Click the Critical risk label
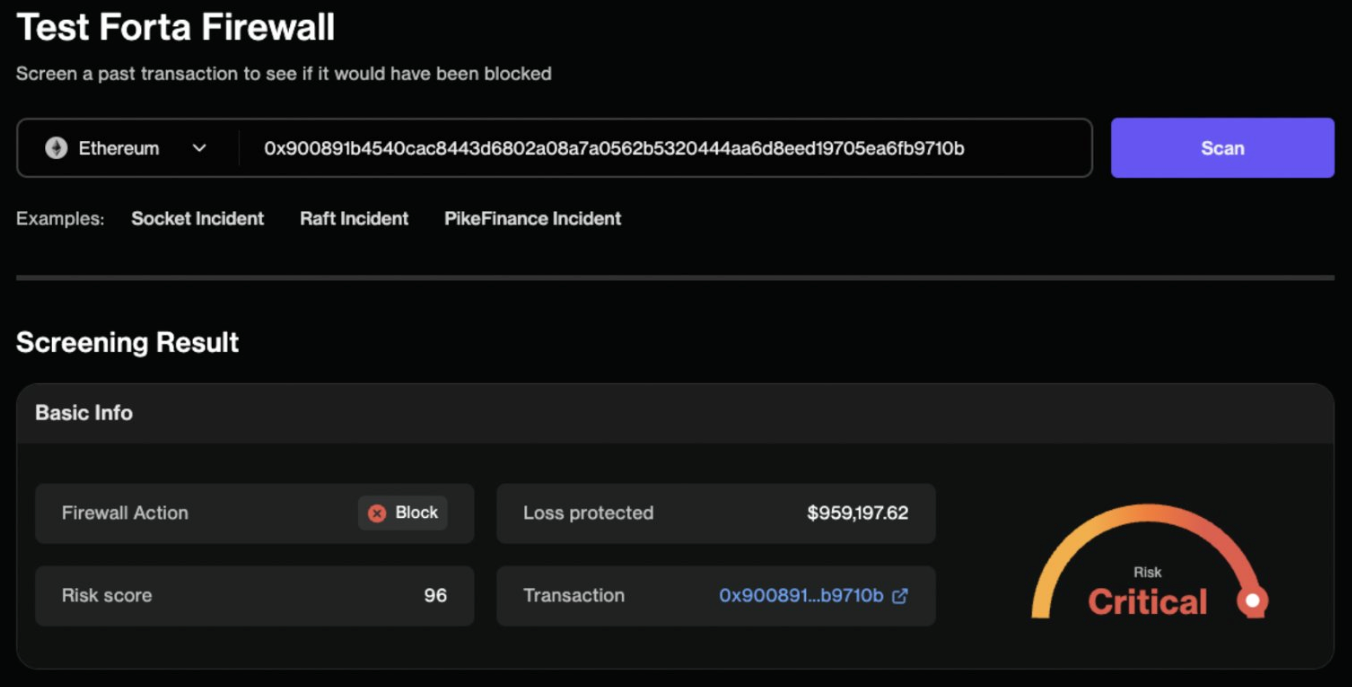This screenshot has width=1352, height=687. tap(1148, 602)
